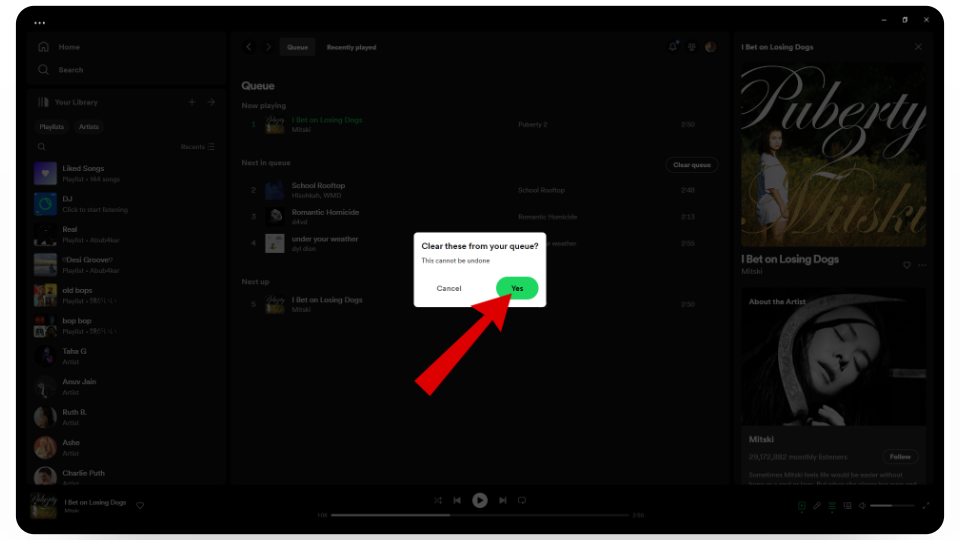
Task: Open the profile avatar menu
Action: (711, 47)
